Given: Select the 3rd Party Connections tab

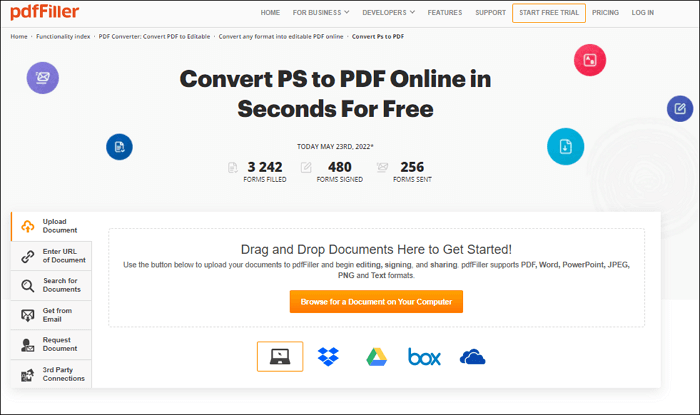Looking at the screenshot, I should pyautogui.click(x=51, y=374).
